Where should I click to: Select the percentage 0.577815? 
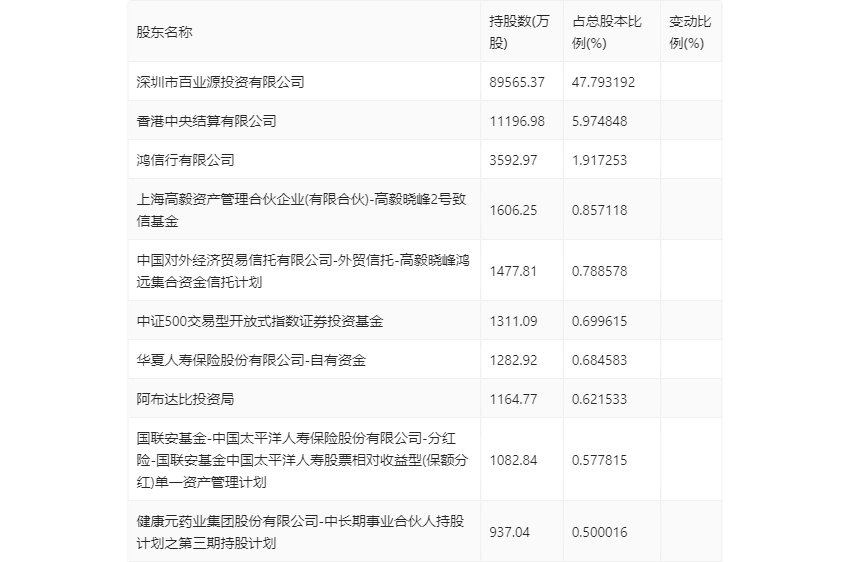point(599,461)
